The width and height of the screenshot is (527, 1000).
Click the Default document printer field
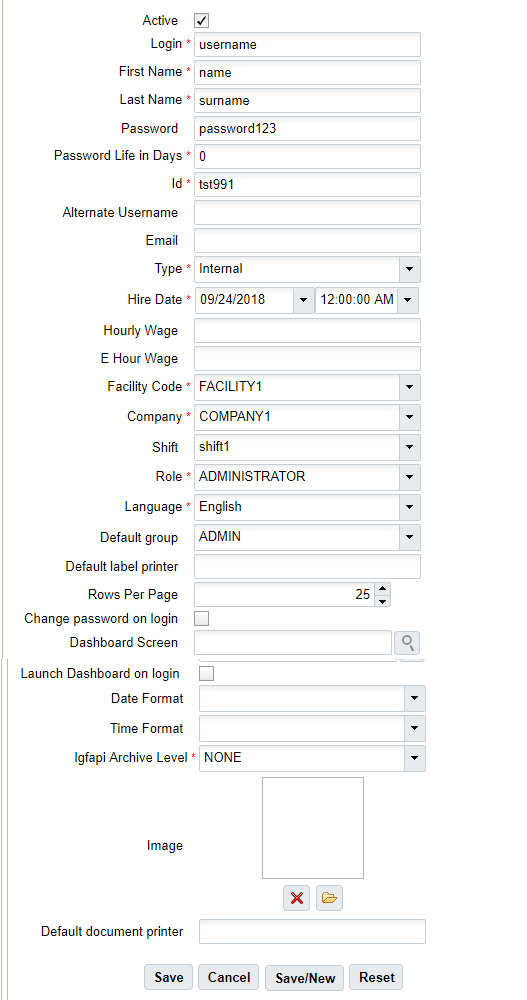point(313,932)
